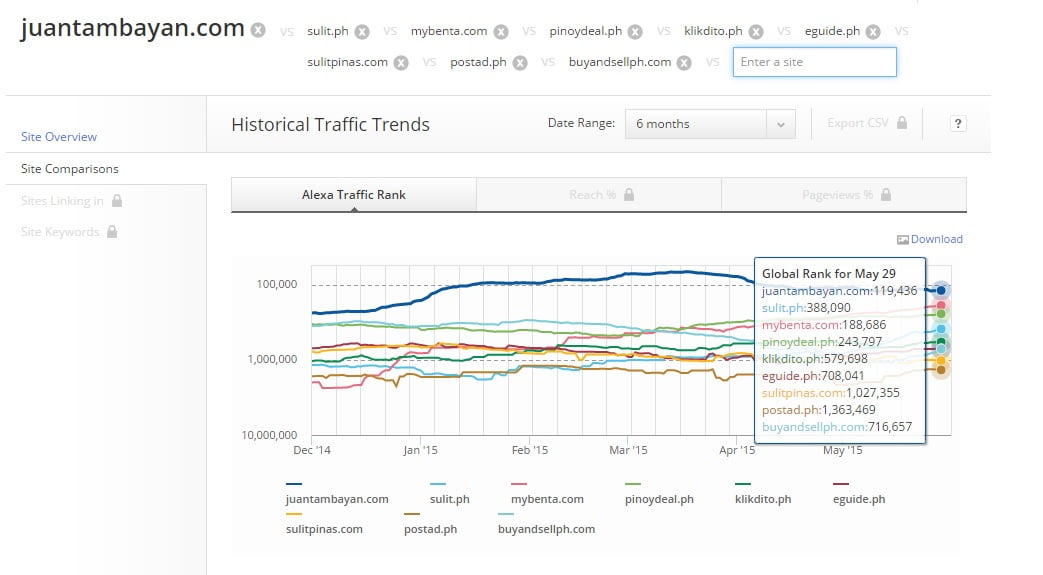Switch to the locked Reach % tab
The width and height of the screenshot is (1043, 575).
tap(599, 195)
